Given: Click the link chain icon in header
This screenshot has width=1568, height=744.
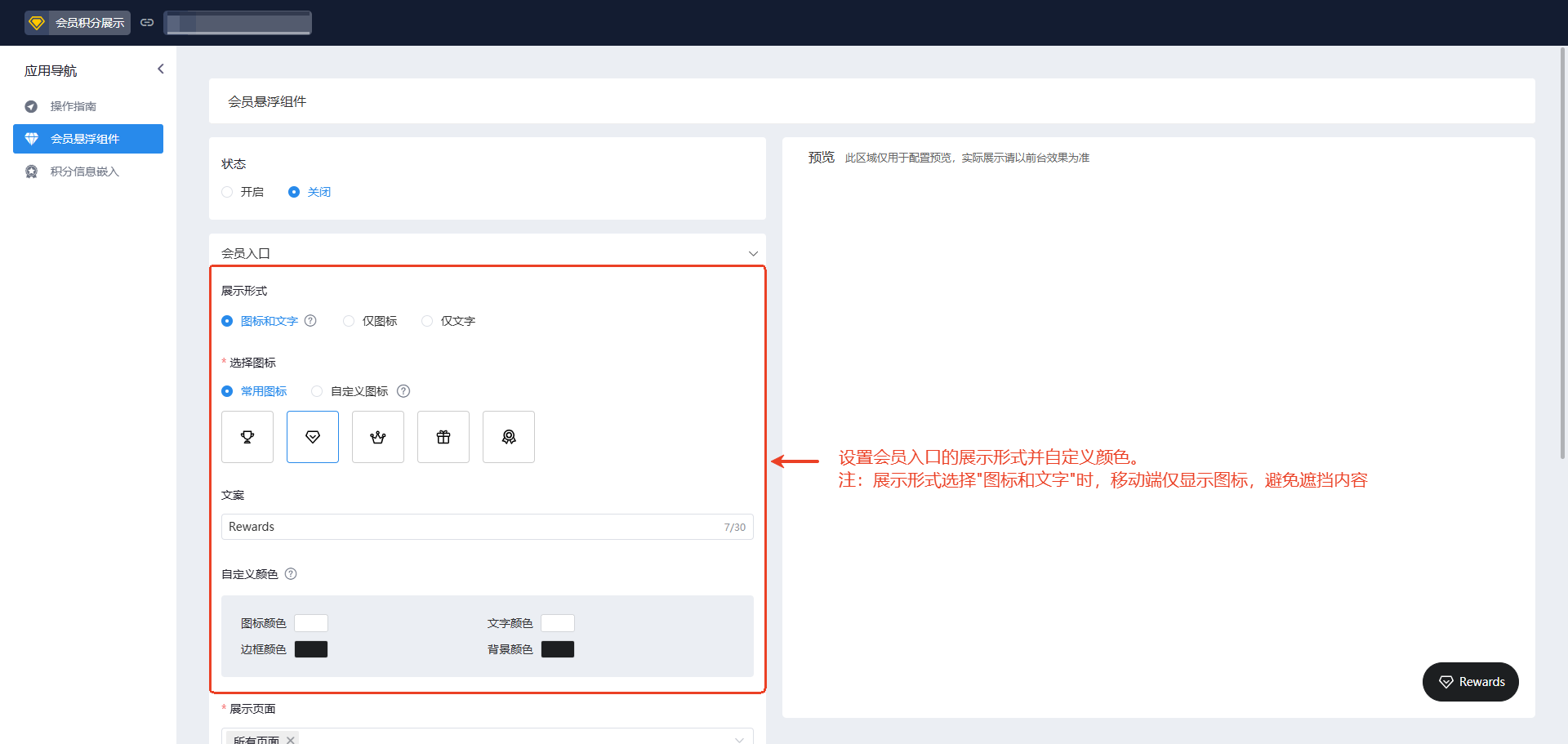Looking at the screenshot, I should (147, 22).
